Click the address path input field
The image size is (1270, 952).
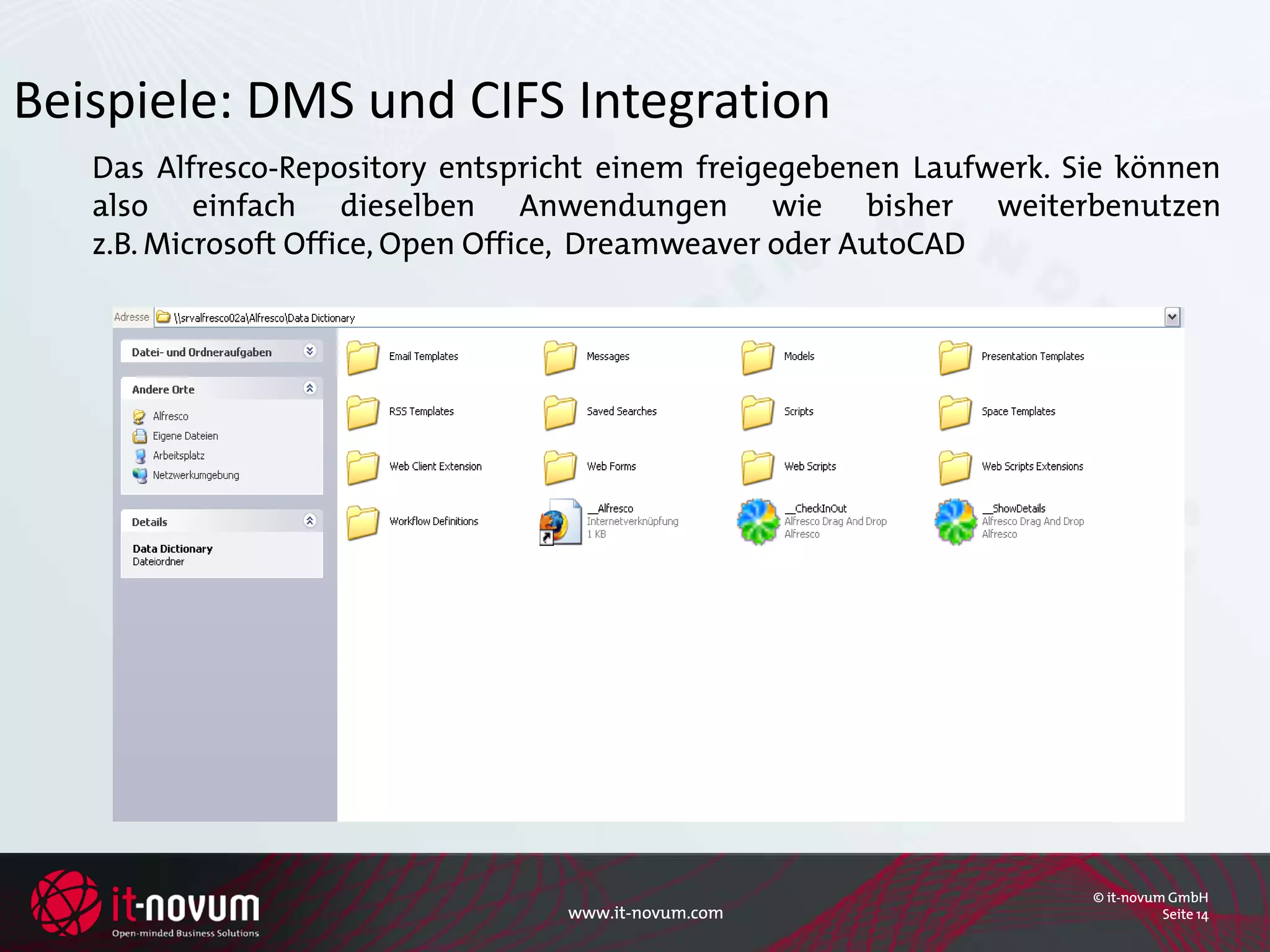click(659, 317)
